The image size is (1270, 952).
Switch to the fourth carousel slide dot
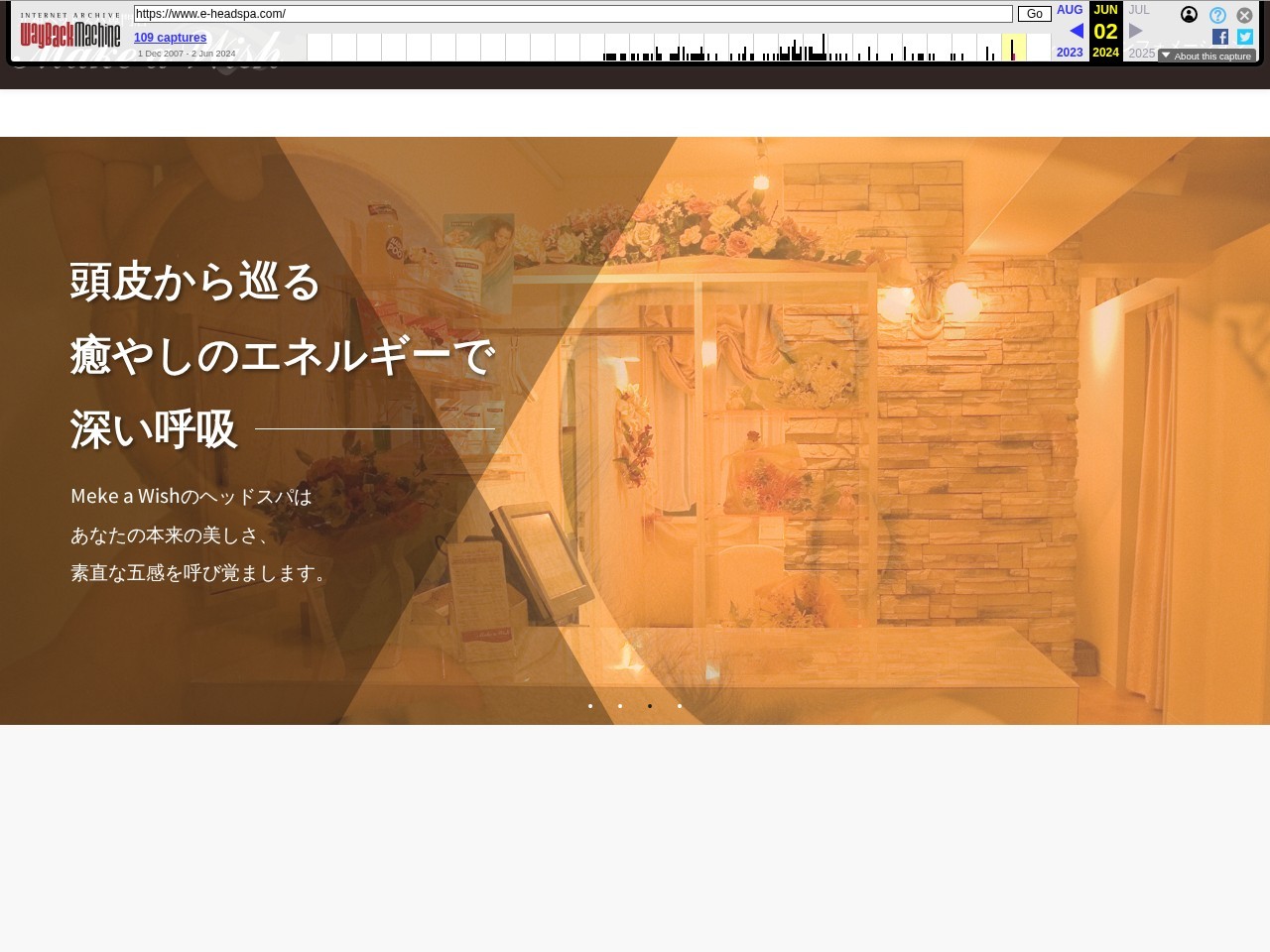[x=680, y=706]
